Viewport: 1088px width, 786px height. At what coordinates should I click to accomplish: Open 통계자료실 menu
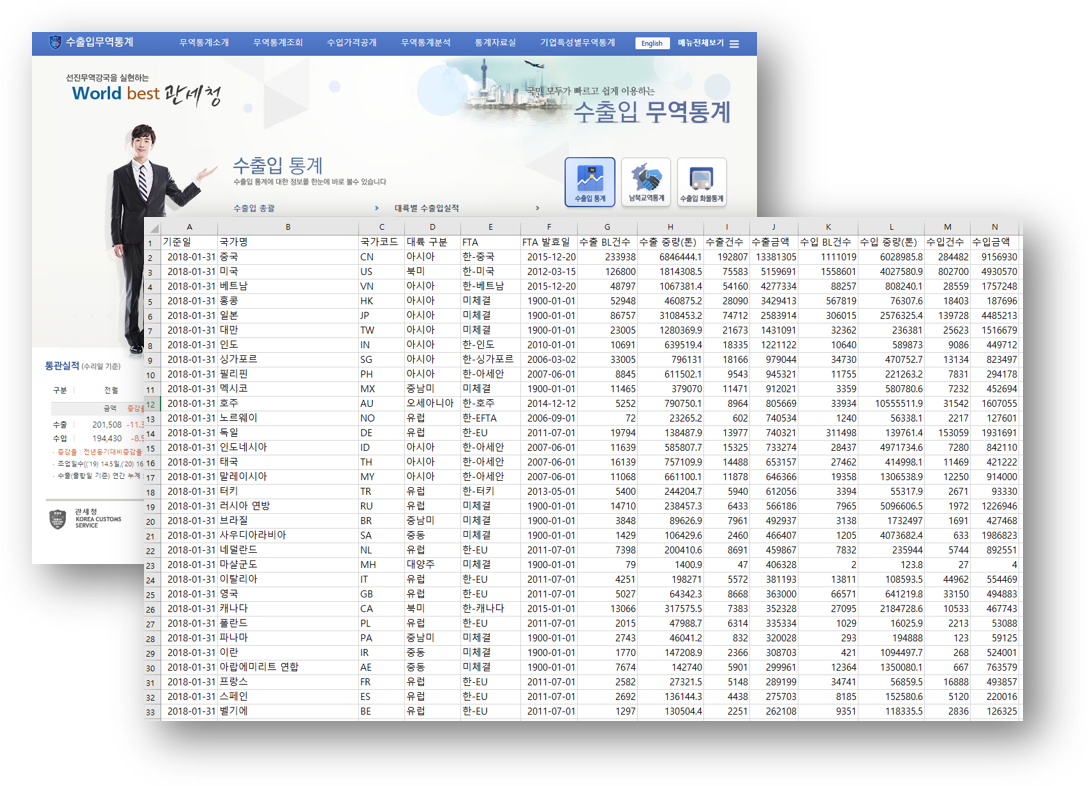(x=495, y=43)
